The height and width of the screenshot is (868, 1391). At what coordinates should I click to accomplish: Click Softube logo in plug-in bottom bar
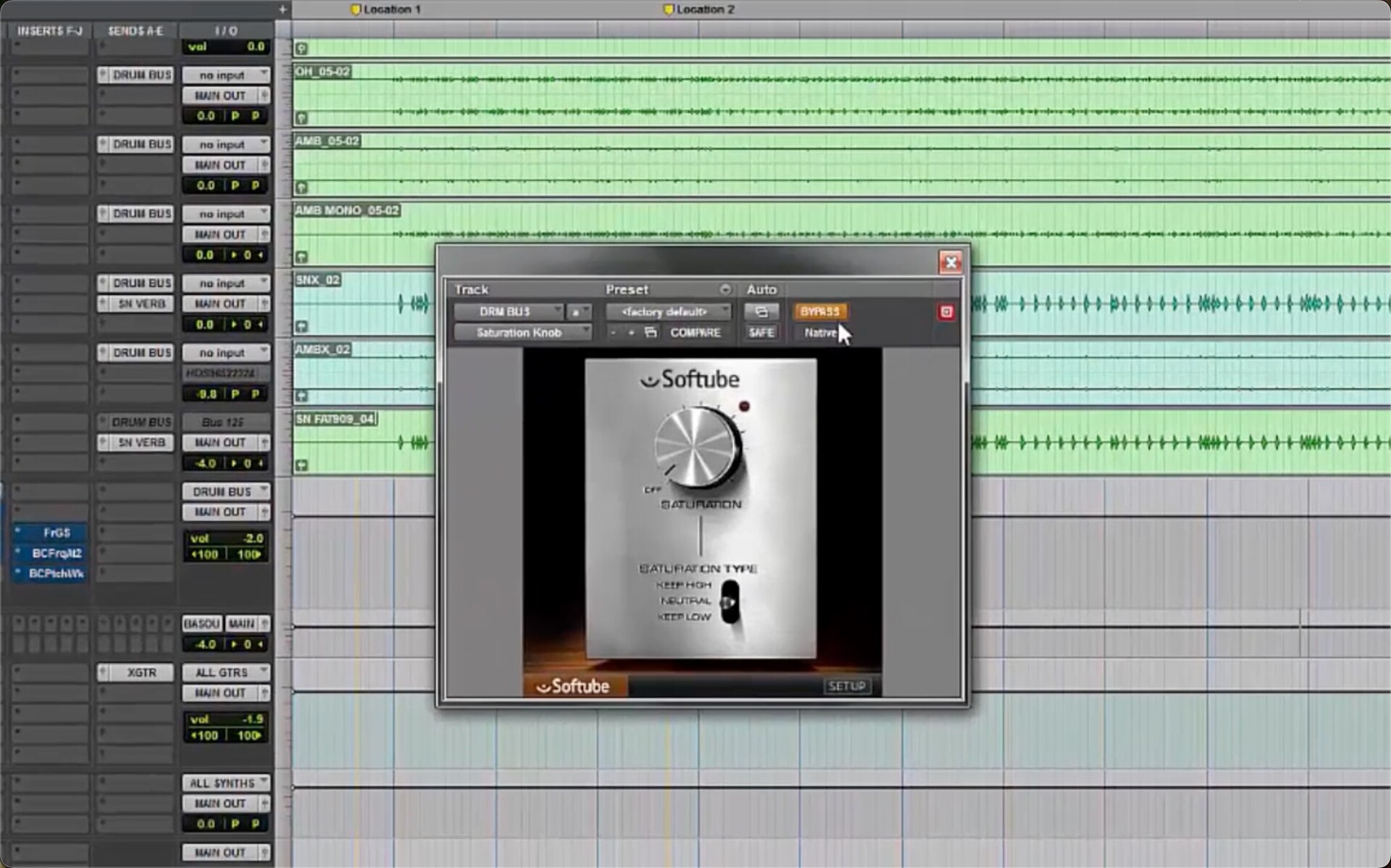pos(574,686)
